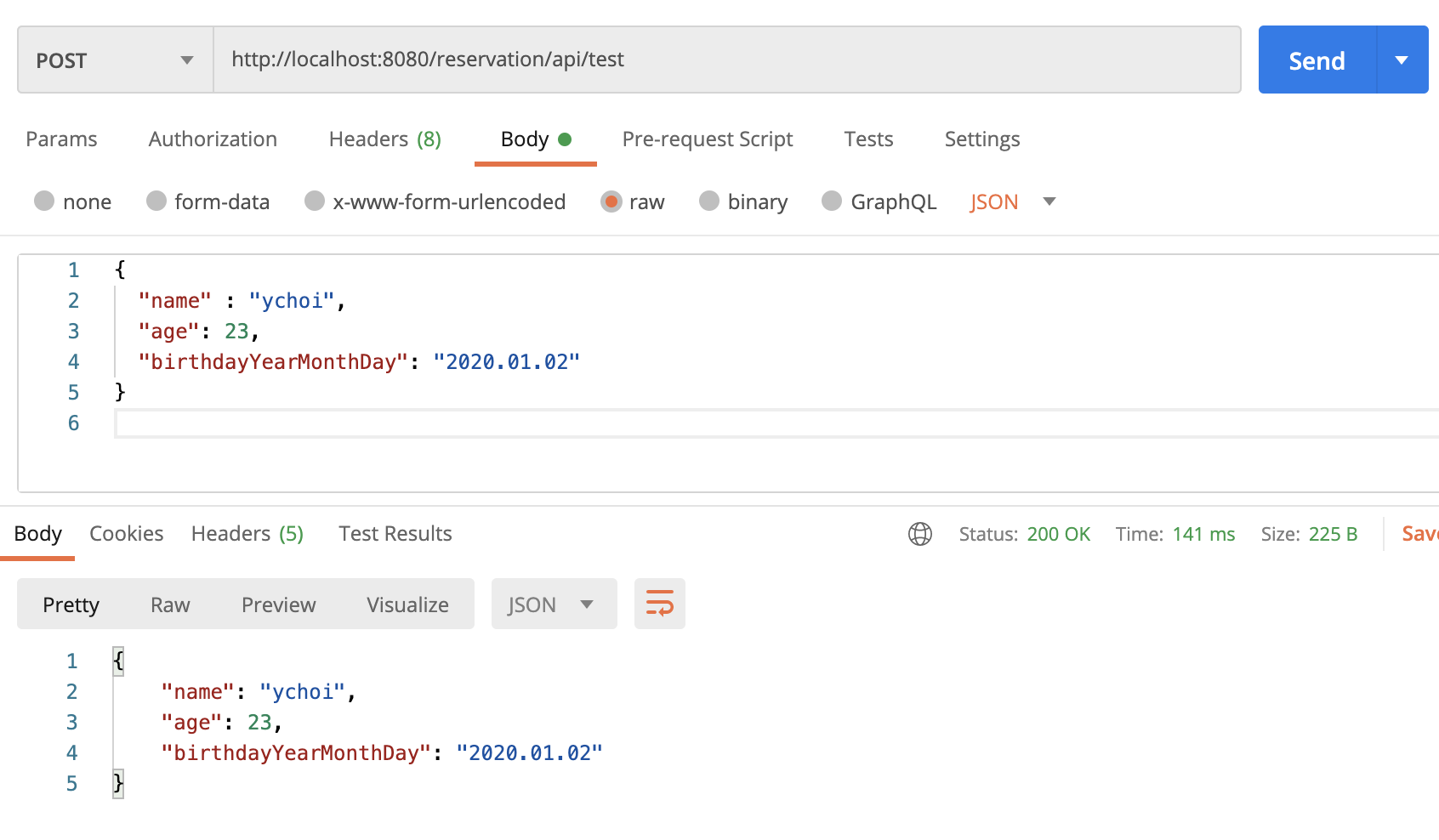The image size is (1439, 840).
Task: Open the response Headers (5) tab
Action: [247, 533]
